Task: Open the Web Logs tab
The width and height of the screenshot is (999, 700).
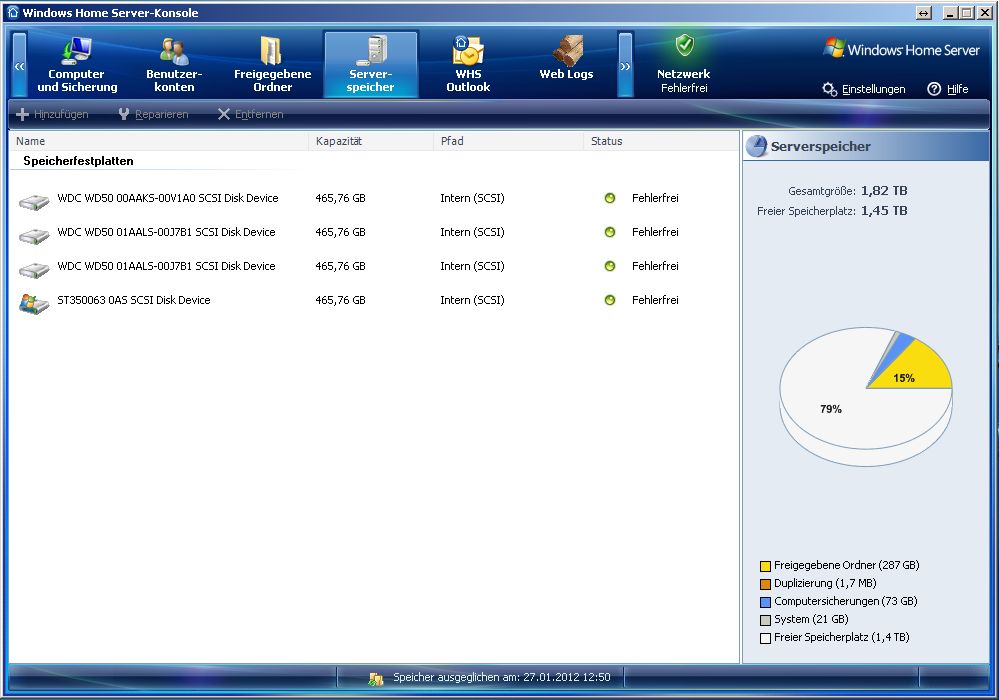Action: (566, 64)
